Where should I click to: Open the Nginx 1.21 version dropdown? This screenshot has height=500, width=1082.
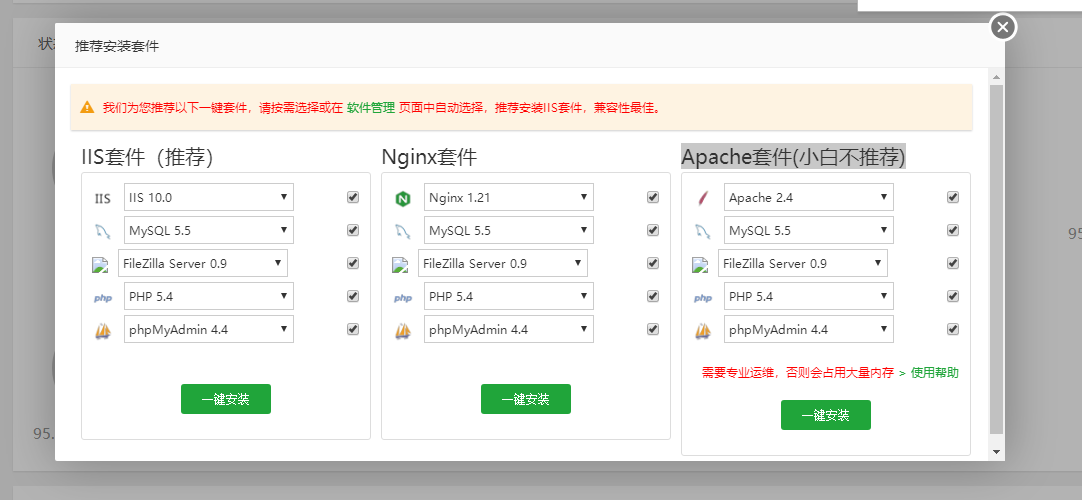[509, 197]
